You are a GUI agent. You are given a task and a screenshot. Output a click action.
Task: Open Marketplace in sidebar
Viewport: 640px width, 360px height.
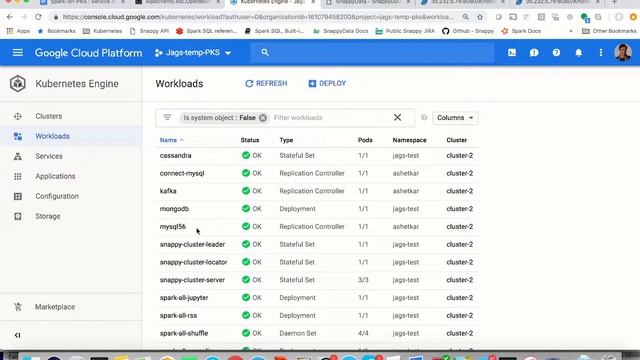click(55, 307)
